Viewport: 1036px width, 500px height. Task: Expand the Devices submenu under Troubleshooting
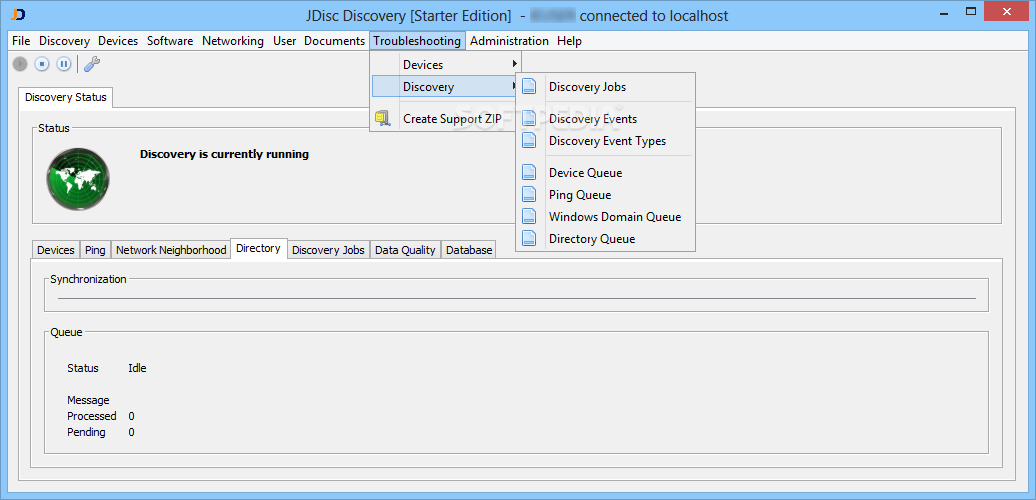(446, 65)
